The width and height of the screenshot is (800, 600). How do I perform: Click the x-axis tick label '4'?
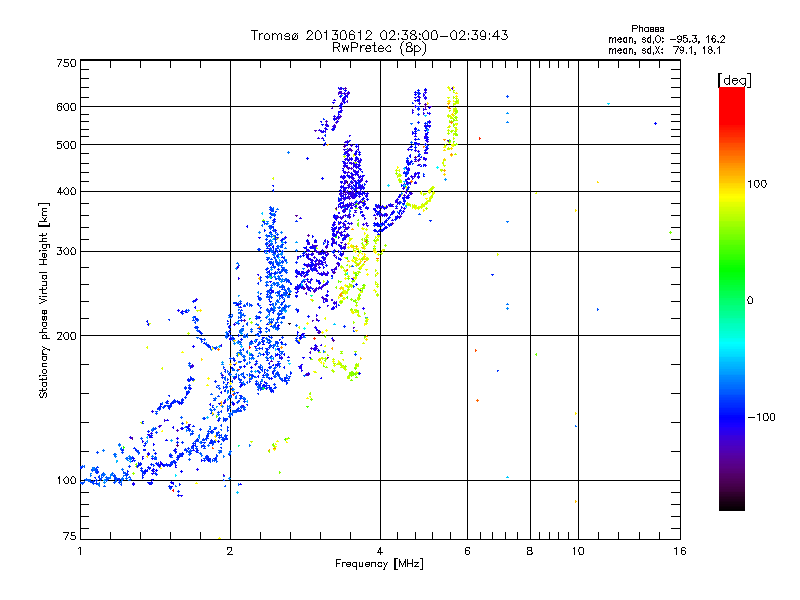[380, 551]
